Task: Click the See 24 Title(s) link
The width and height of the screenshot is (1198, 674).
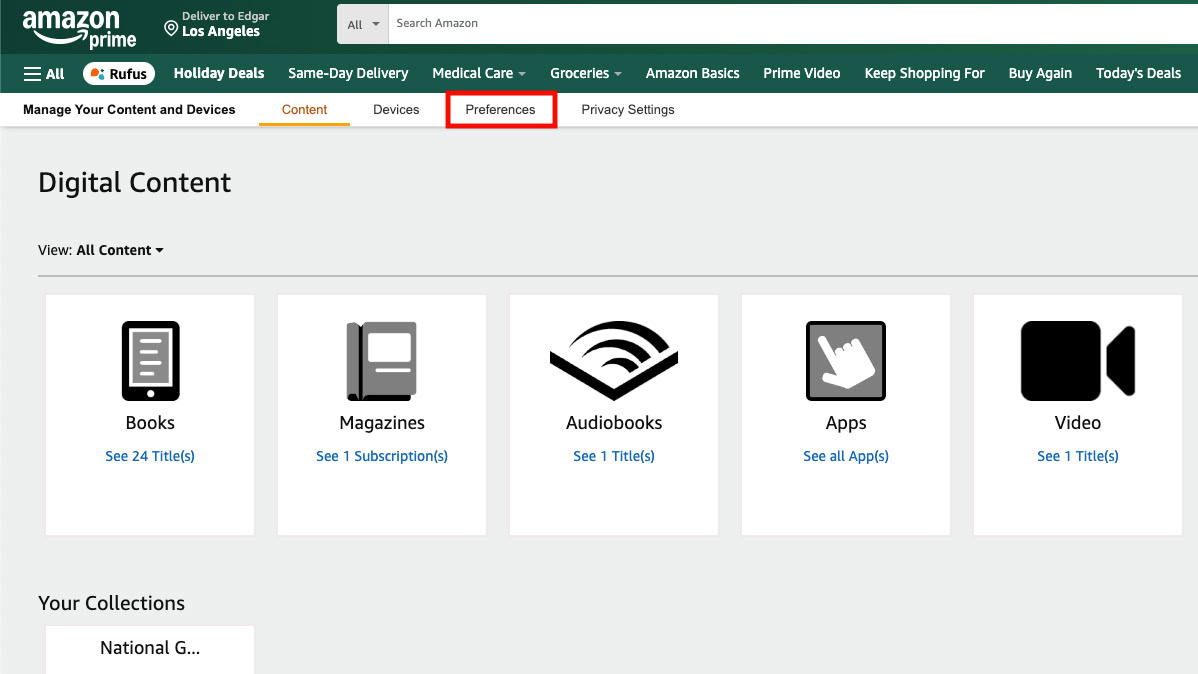Action: [150, 456]
